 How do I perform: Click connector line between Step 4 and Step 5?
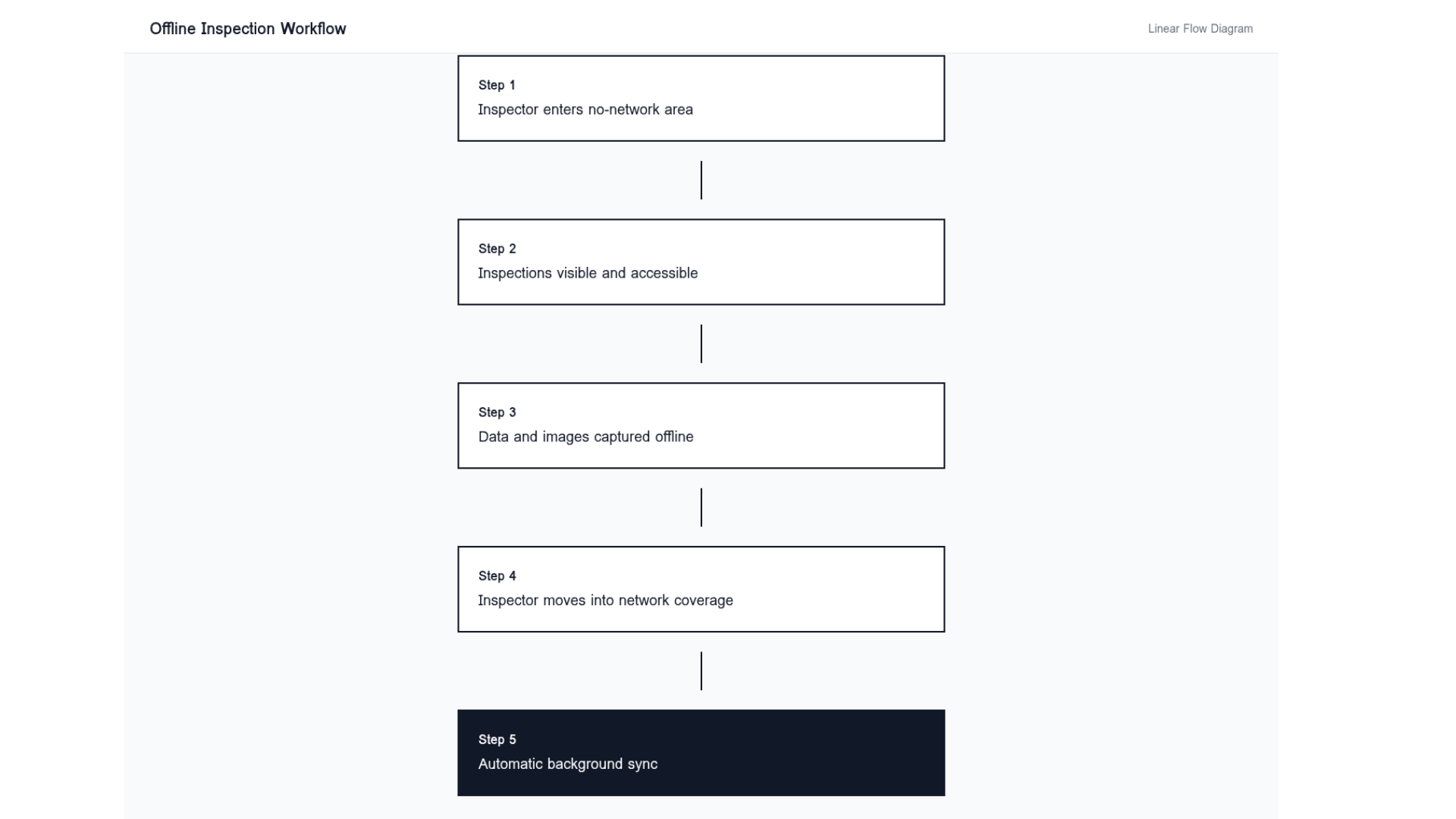(x=701, y=671)
